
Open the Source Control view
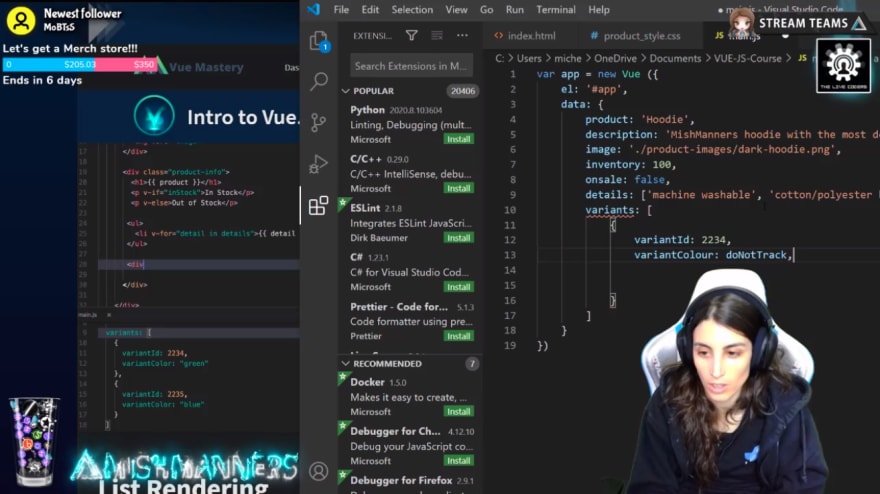pos(318,122)
